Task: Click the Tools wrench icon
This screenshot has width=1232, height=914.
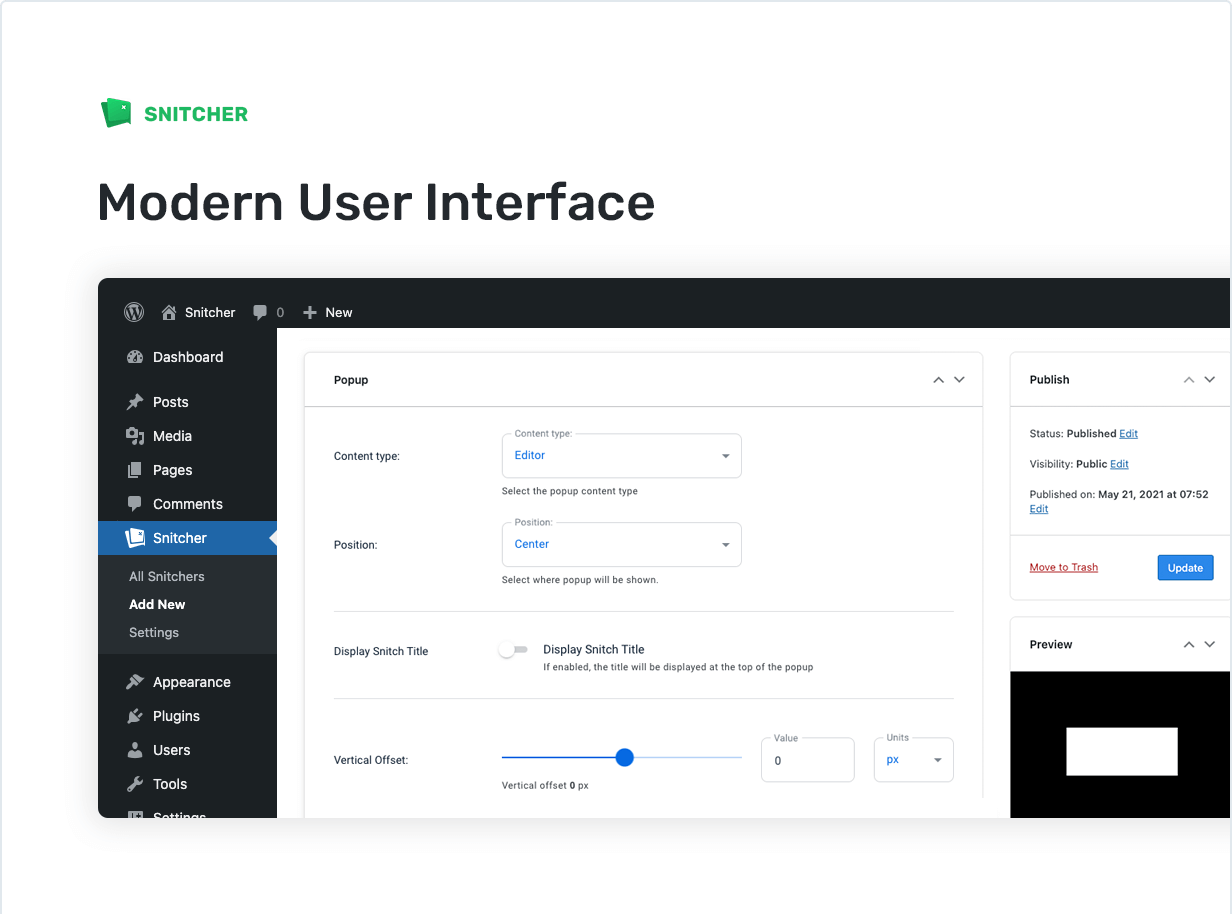Action: pyautogui.click(x=135, y=784)
